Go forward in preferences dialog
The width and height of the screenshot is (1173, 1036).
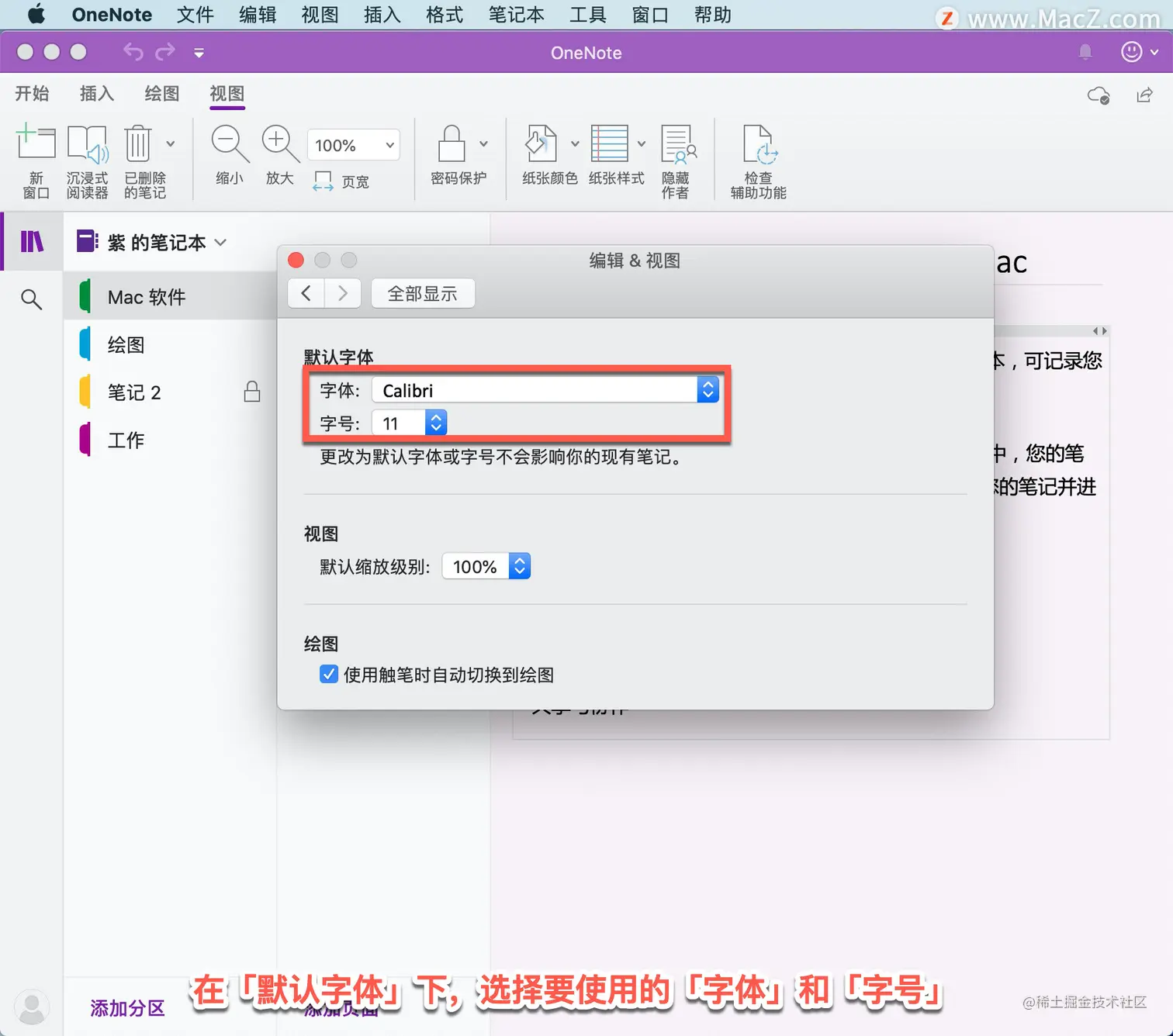(343, 293)
